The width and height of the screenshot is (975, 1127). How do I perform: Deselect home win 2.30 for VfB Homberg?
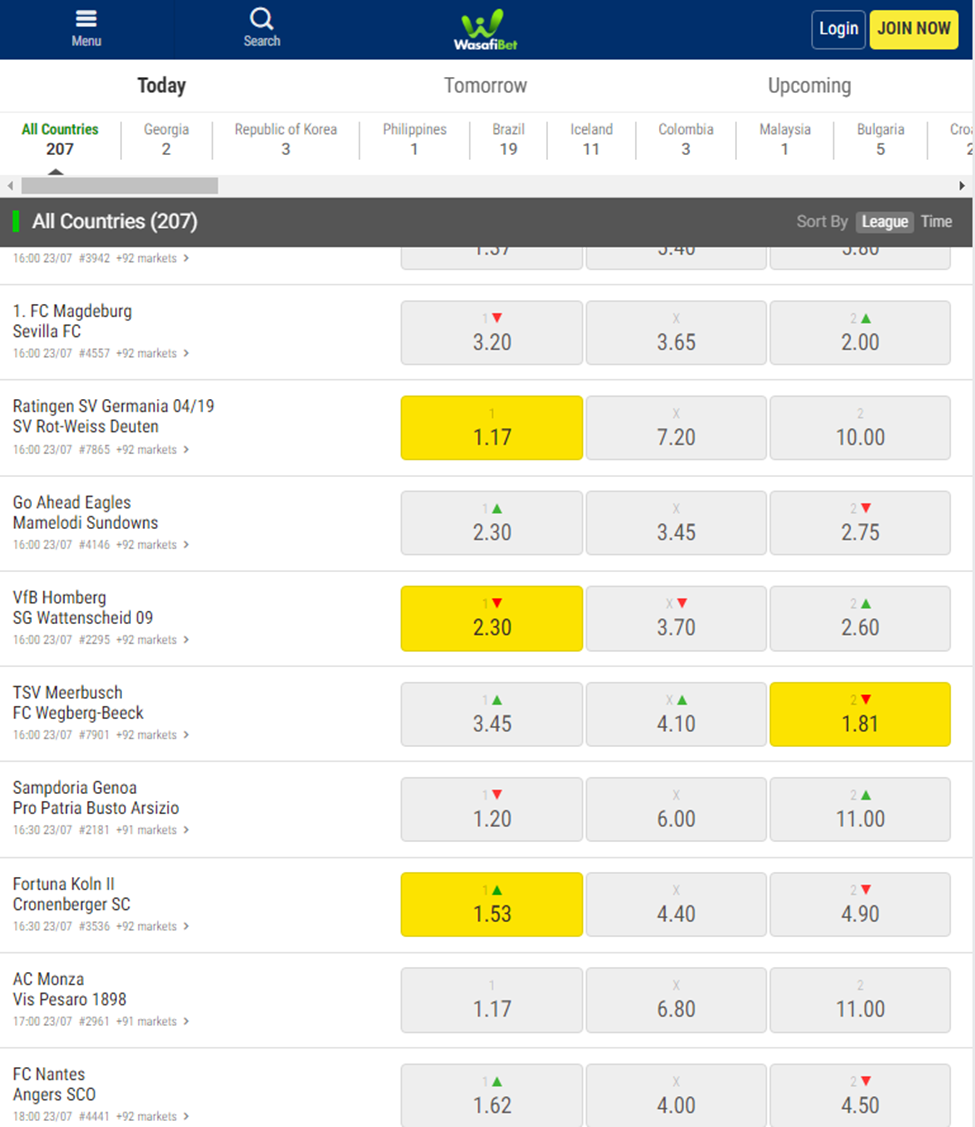tap(491, 619)
